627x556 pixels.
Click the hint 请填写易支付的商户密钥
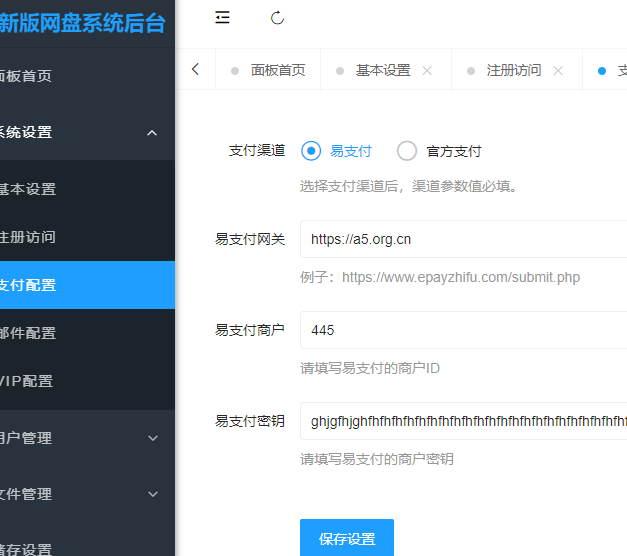coord(377,459)
